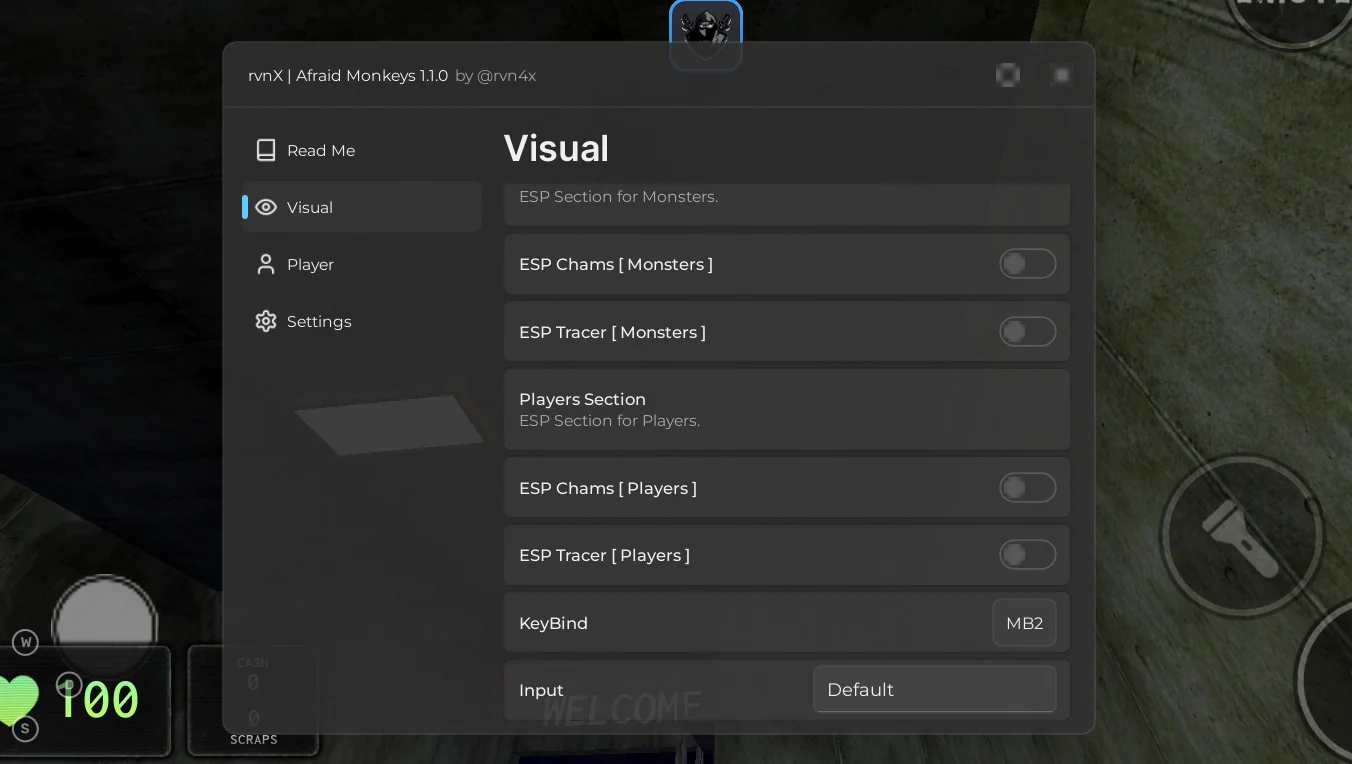Enable ESP Chams for Monsters
The image size is (1352, 764).
pyautogui.click(x=1028, y=264)
